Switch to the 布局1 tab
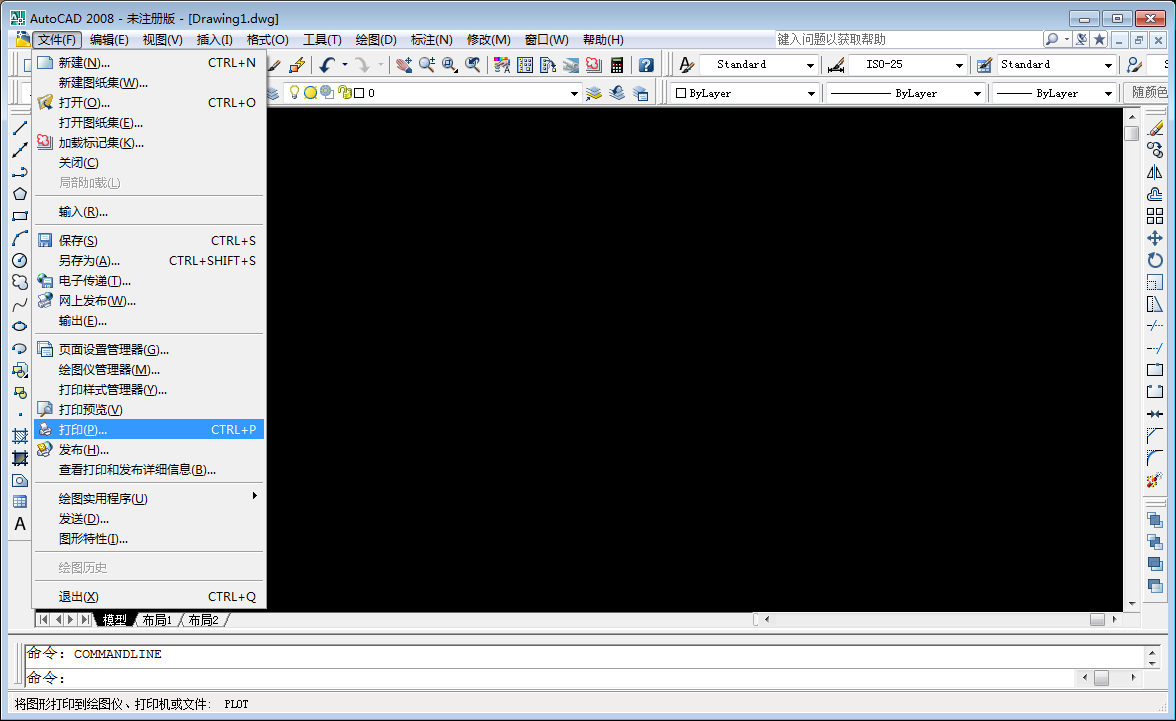Viewport: 1176px width, 721px height. (x=156, y=619)
